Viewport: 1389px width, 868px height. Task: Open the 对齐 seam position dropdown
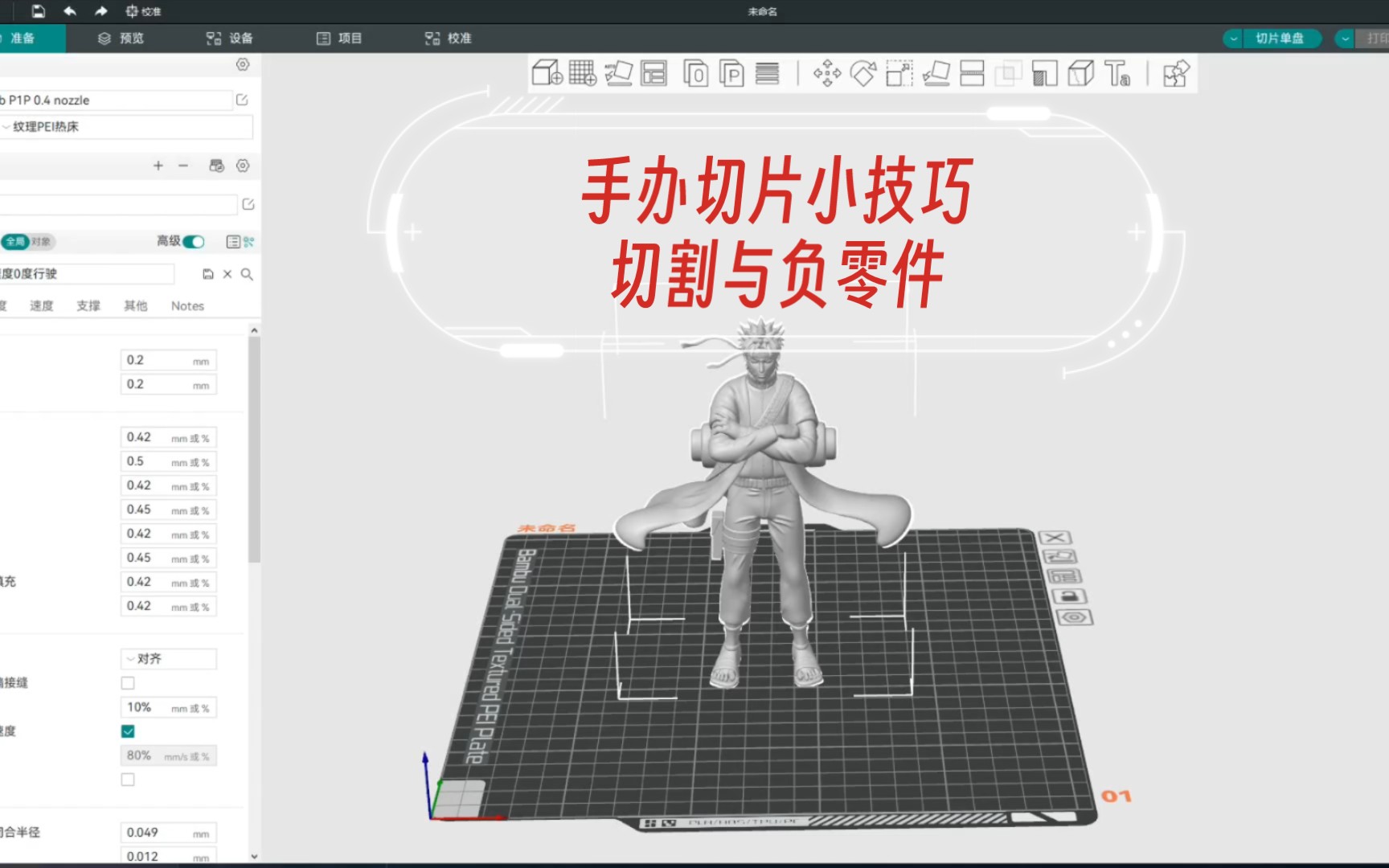[169, 659]
